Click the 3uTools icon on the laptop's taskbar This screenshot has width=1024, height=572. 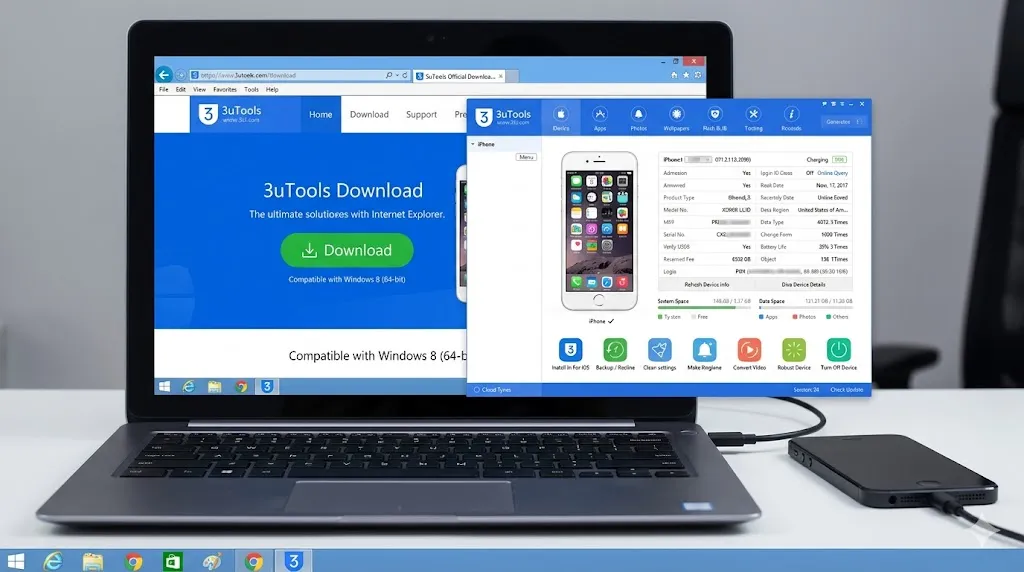coord(266,387)
